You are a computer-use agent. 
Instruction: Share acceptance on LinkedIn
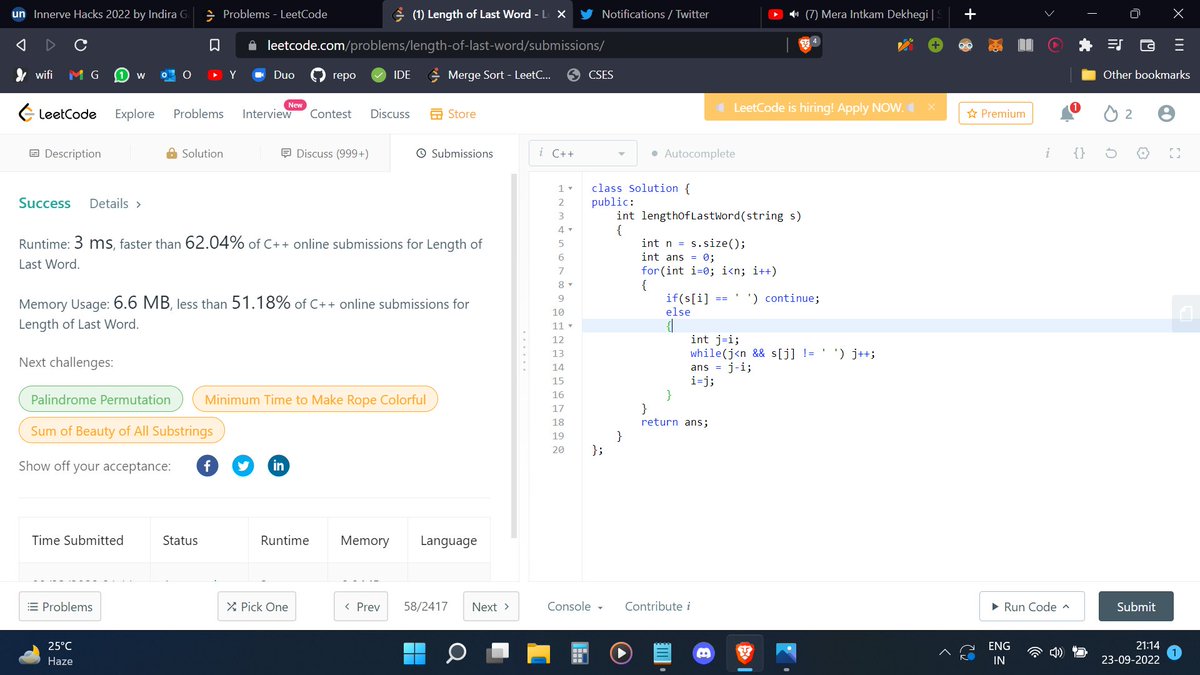(x=278, y=466)
